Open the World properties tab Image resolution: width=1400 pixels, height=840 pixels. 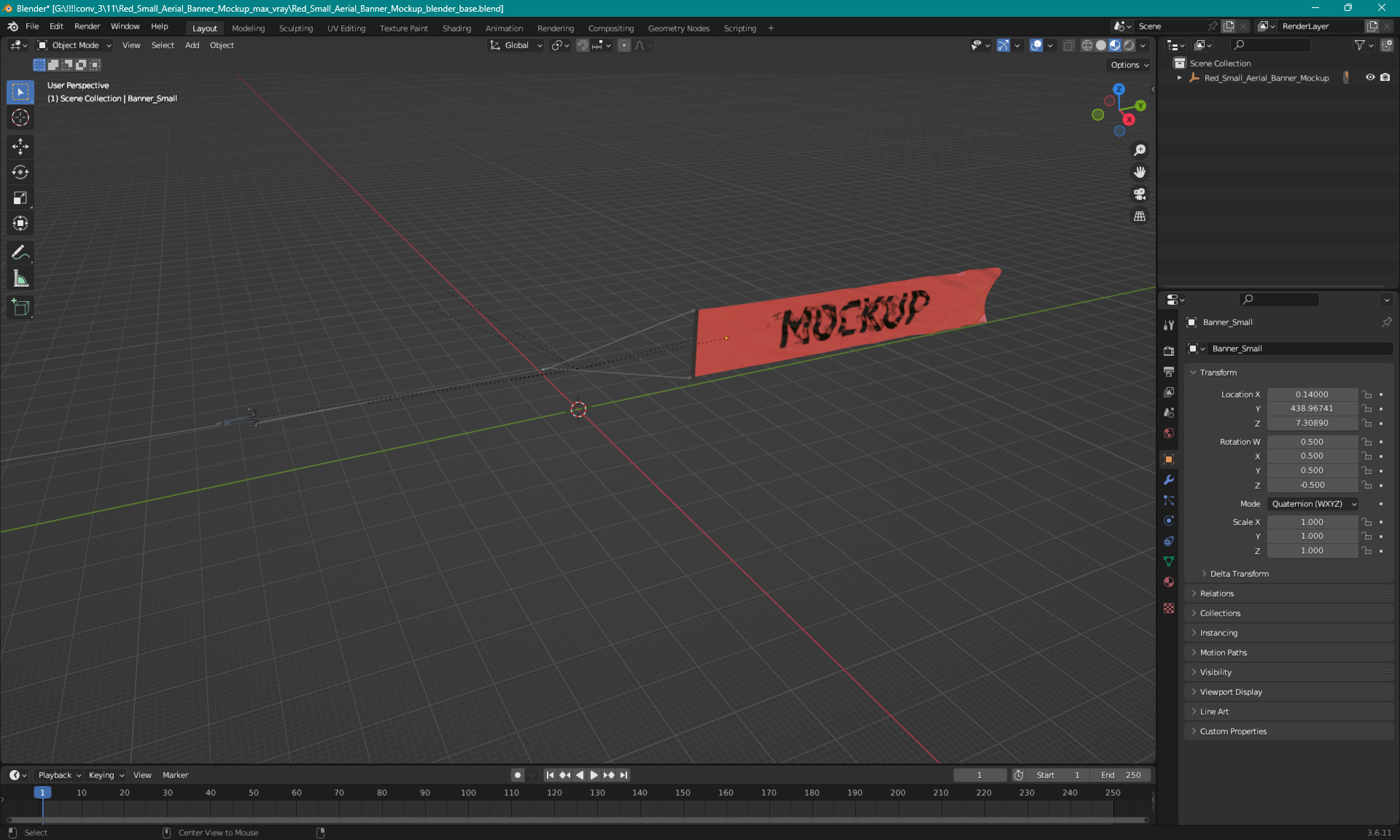point(1169,433)
